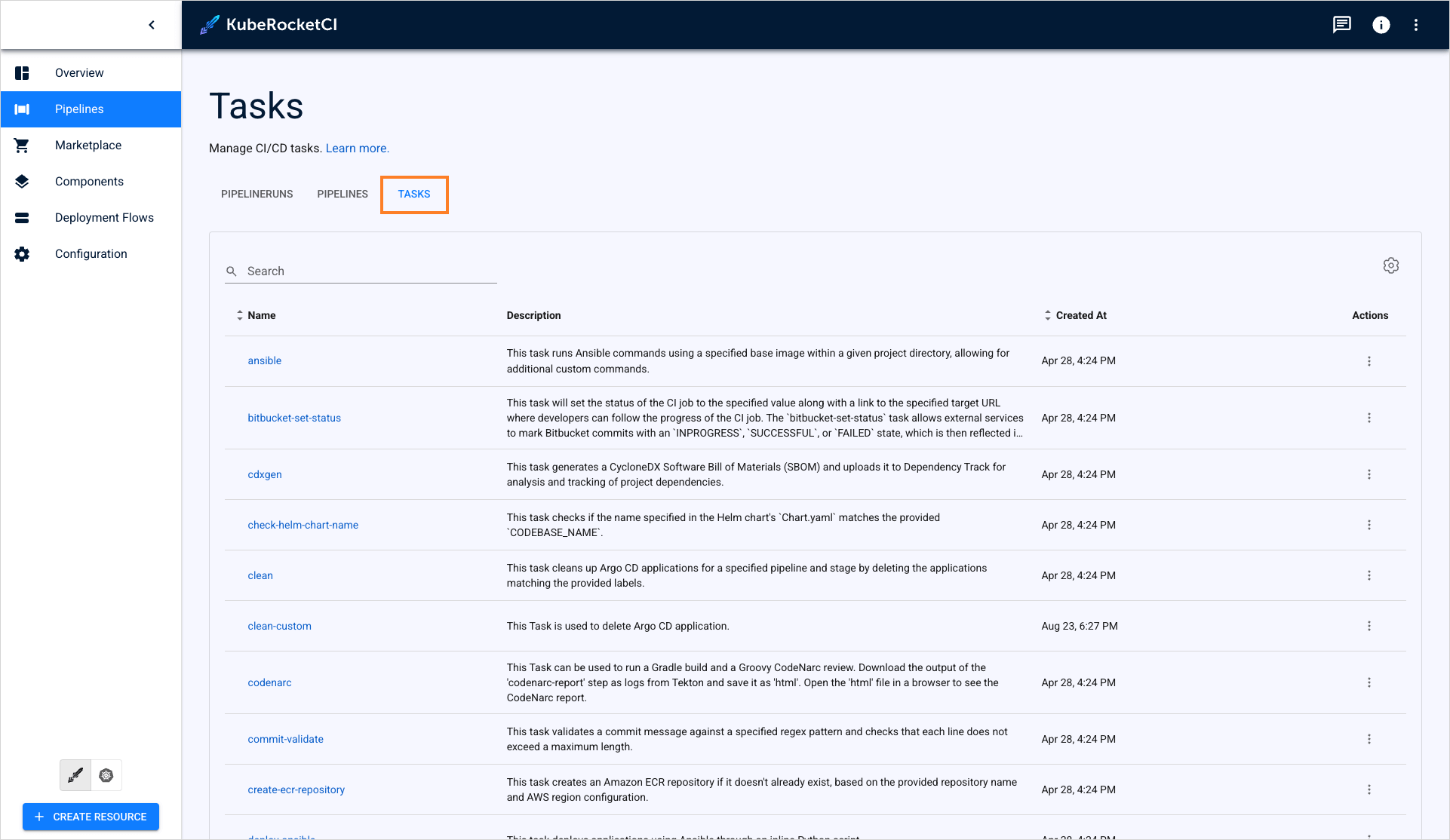Open the notifications message icon in the top bar
Screen dimensions: 1450x840
(1342, 24)
